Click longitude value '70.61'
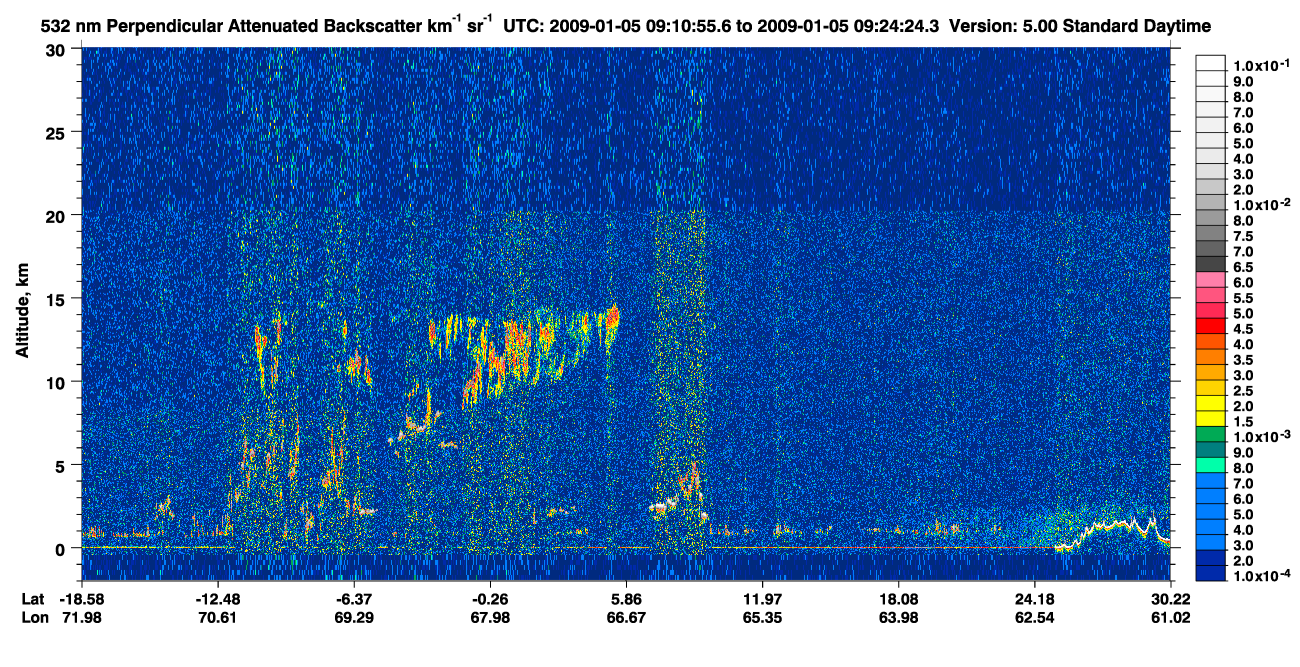 (218, 618)
